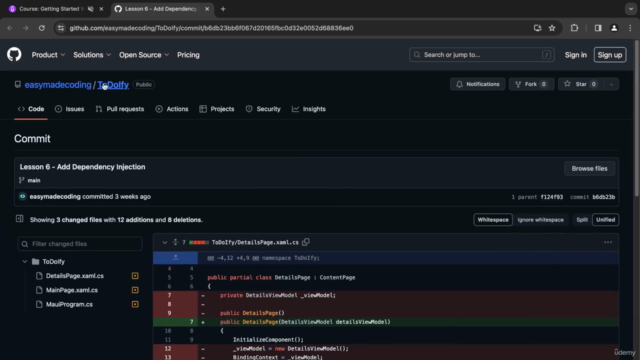Switch to the Code tab
This screenshot has height=360, width=640.
click(31, 109)
